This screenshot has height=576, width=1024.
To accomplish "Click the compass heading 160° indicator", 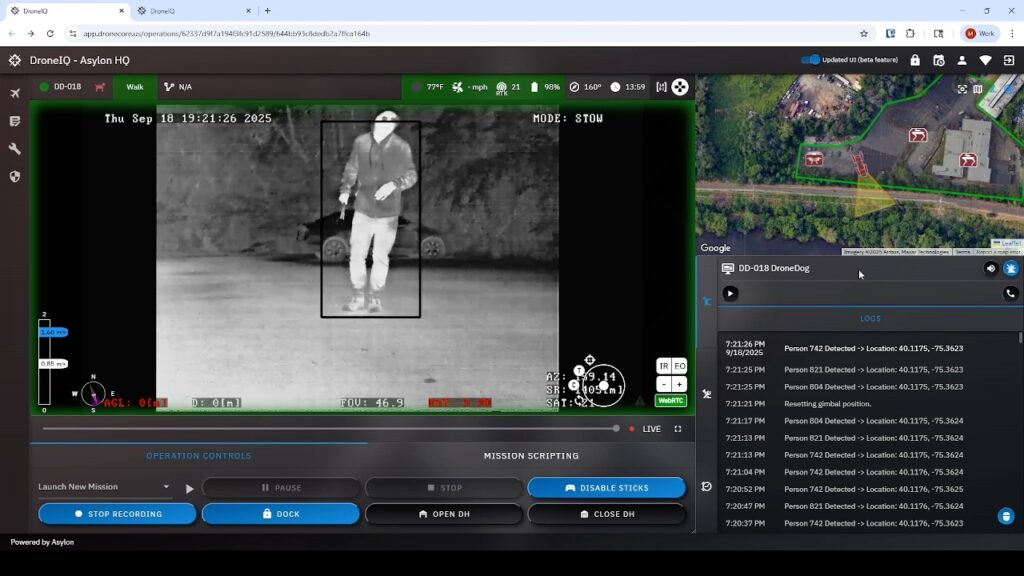I will click(585, 87).
